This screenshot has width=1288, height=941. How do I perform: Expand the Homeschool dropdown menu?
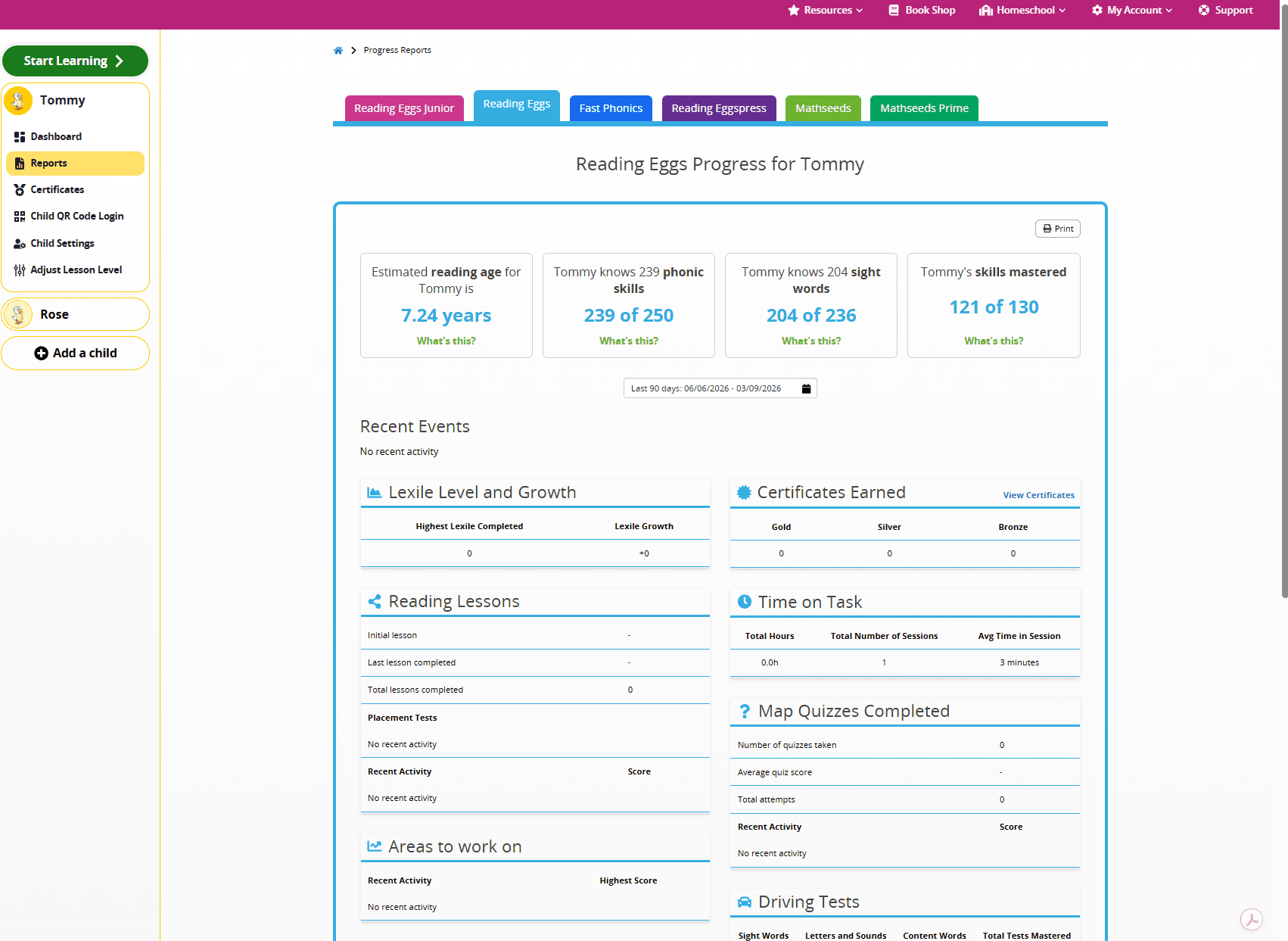tap(1022, 11)
